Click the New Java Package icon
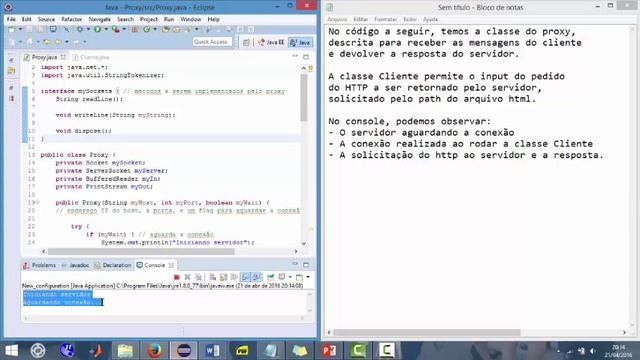The width and height of the screenshot is (640, 360). (135, 29)
